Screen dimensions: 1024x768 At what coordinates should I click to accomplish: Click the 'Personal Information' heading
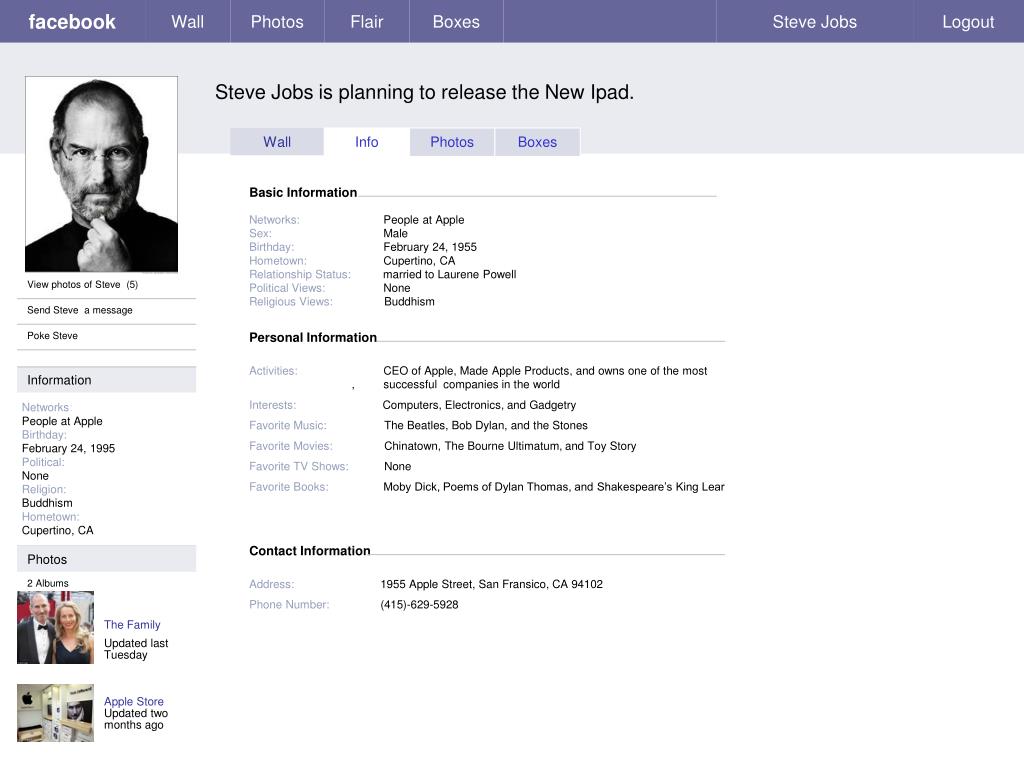313,338
